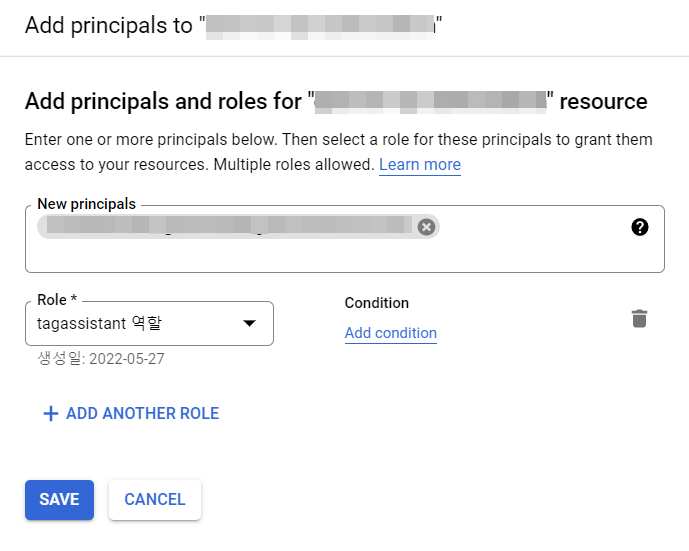Open the 'tagassistant 역할' role selector

coord(130,323)
